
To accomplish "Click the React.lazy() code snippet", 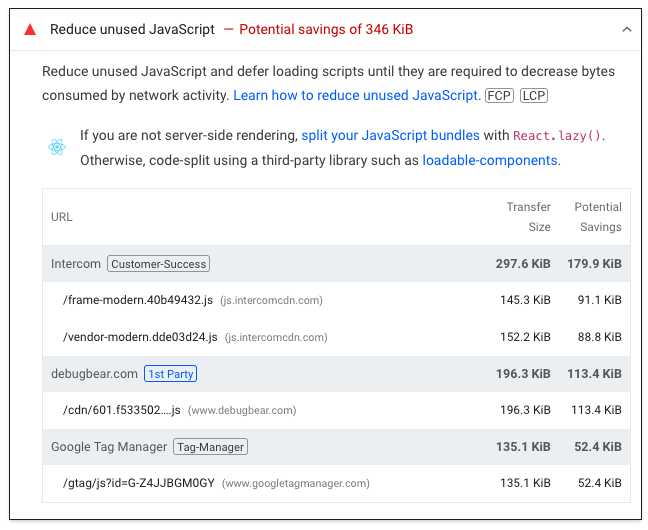I will (557, 136).
